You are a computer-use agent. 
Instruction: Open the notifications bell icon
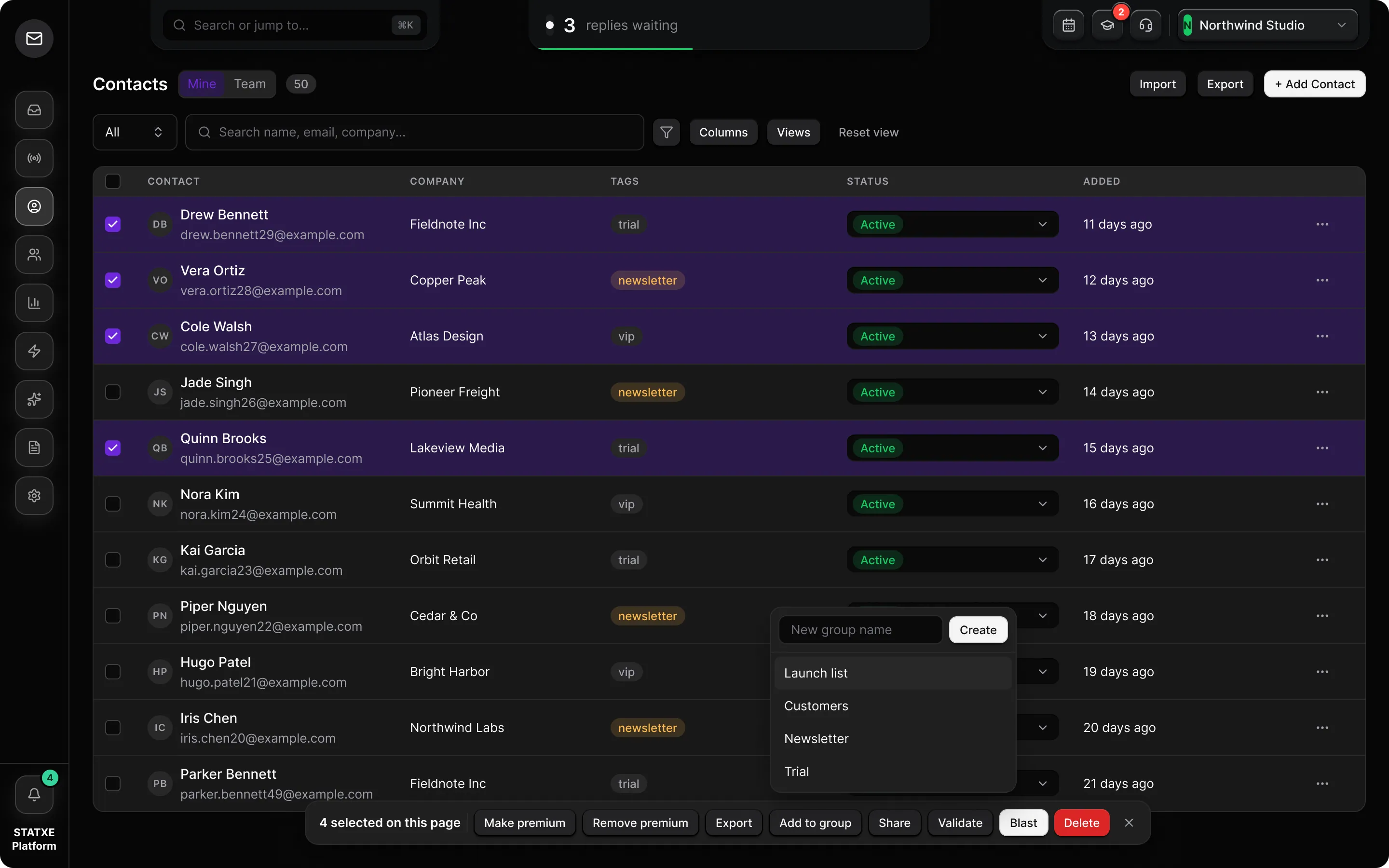(x=34, y=795)
